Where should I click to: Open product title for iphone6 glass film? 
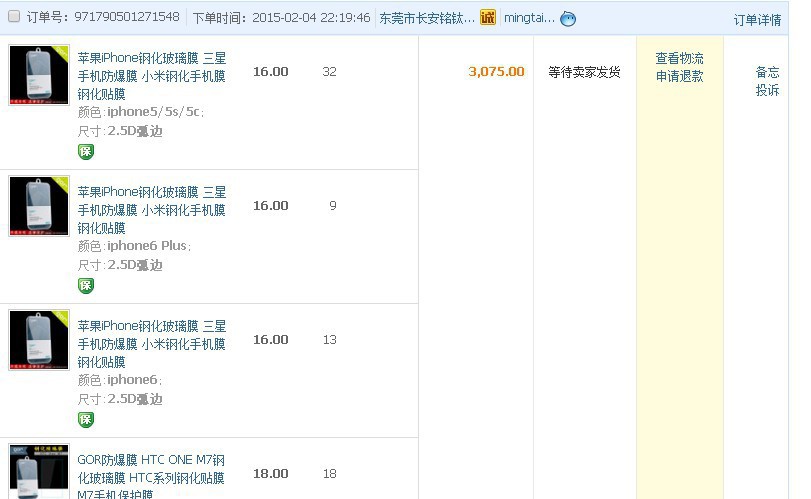152,344
